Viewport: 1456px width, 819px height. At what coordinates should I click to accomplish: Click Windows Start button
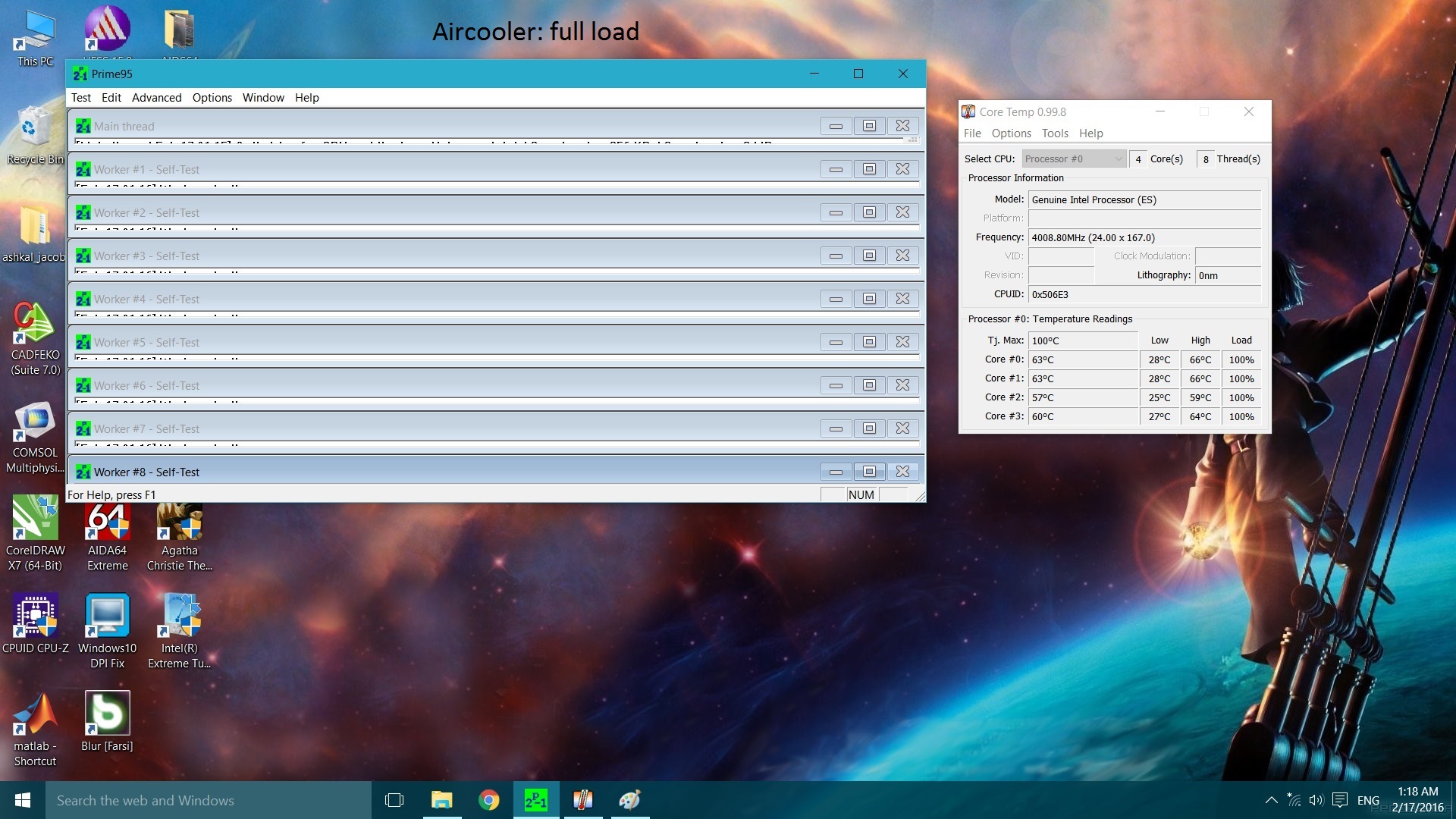click(23, 800)
